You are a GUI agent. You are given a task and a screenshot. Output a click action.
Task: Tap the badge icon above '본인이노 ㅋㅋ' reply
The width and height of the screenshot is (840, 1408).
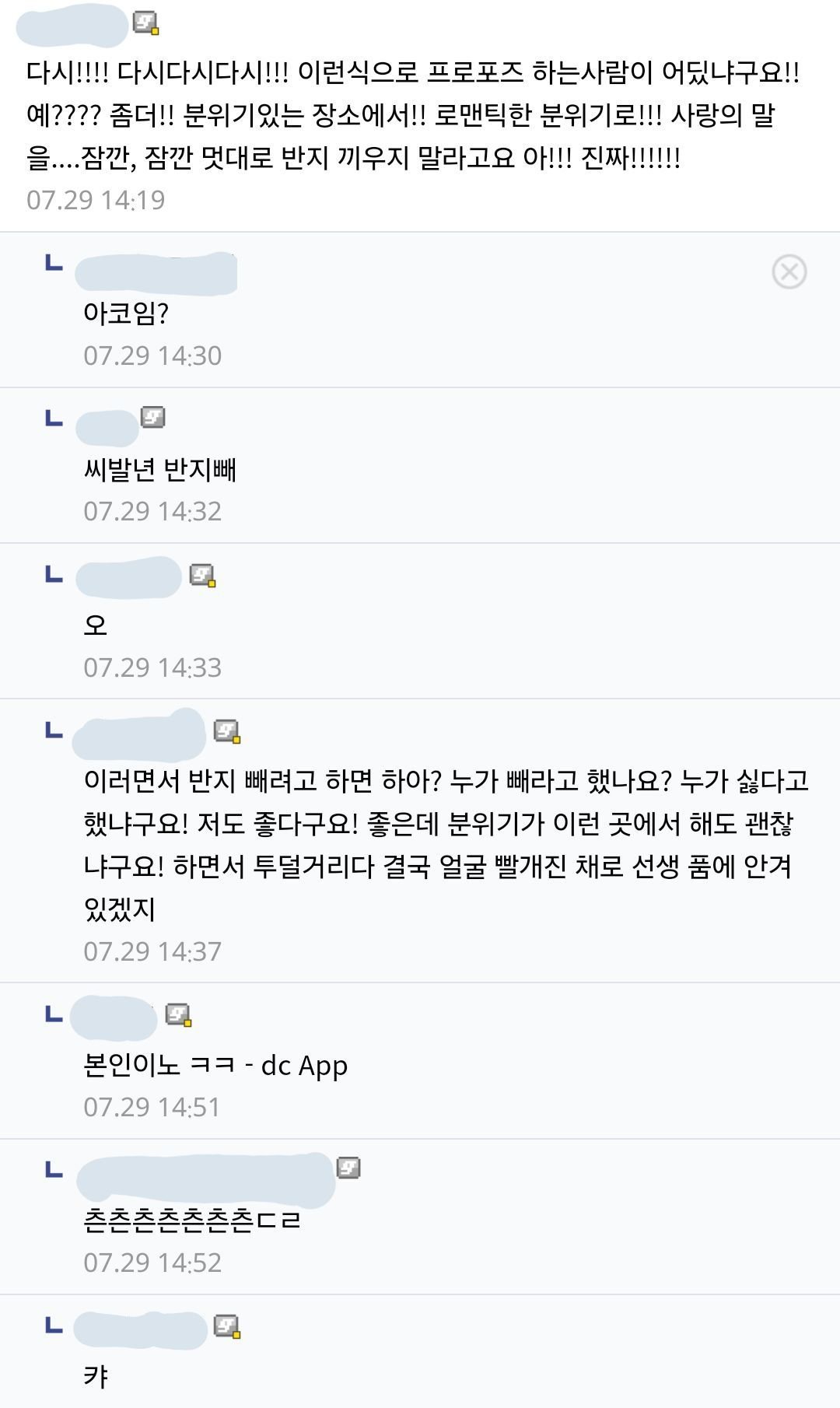coord(179,1014)
